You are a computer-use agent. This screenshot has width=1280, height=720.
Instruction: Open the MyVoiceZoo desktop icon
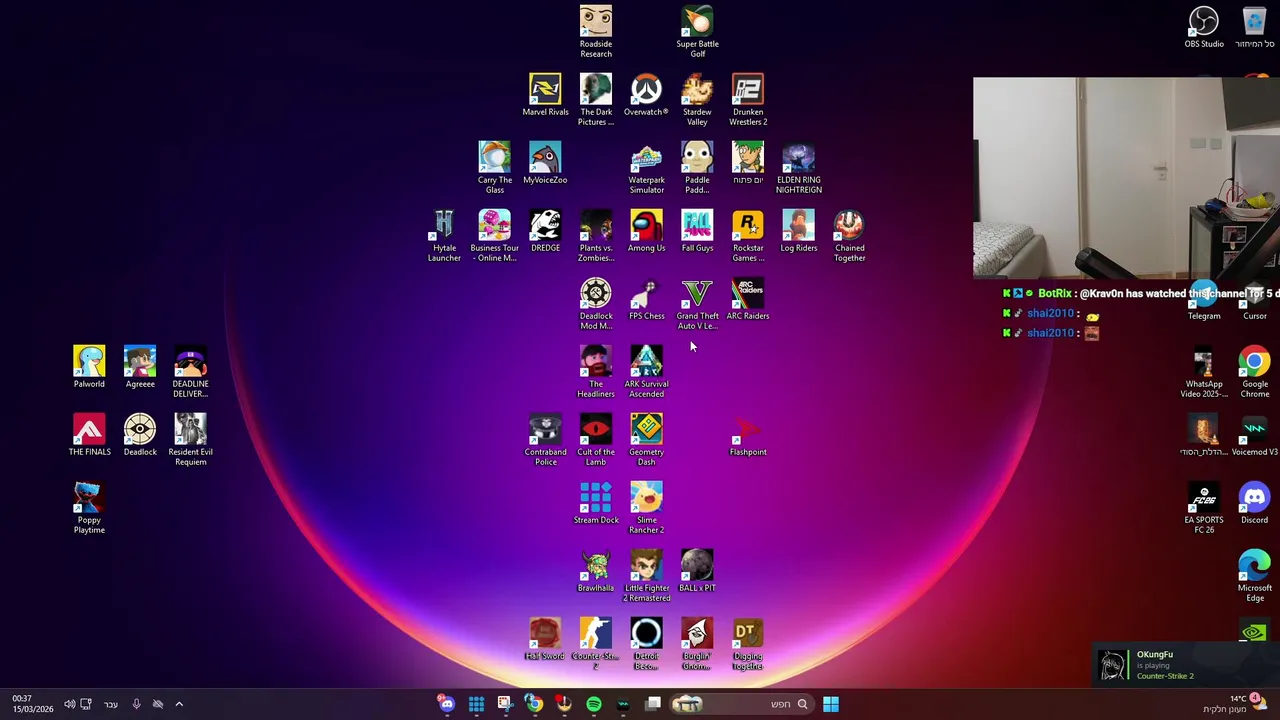(x=545, y=163)
